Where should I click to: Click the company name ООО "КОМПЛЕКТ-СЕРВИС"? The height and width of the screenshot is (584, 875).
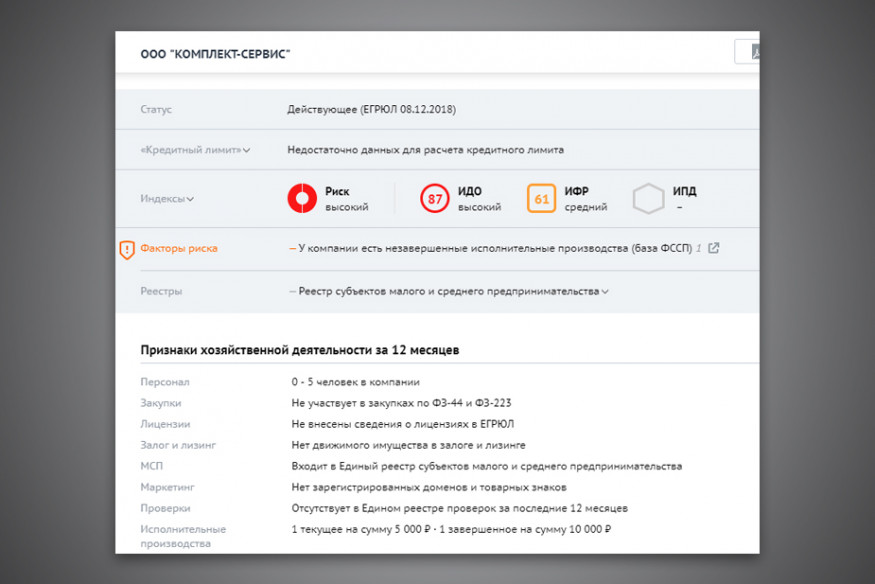pos(216,53)
